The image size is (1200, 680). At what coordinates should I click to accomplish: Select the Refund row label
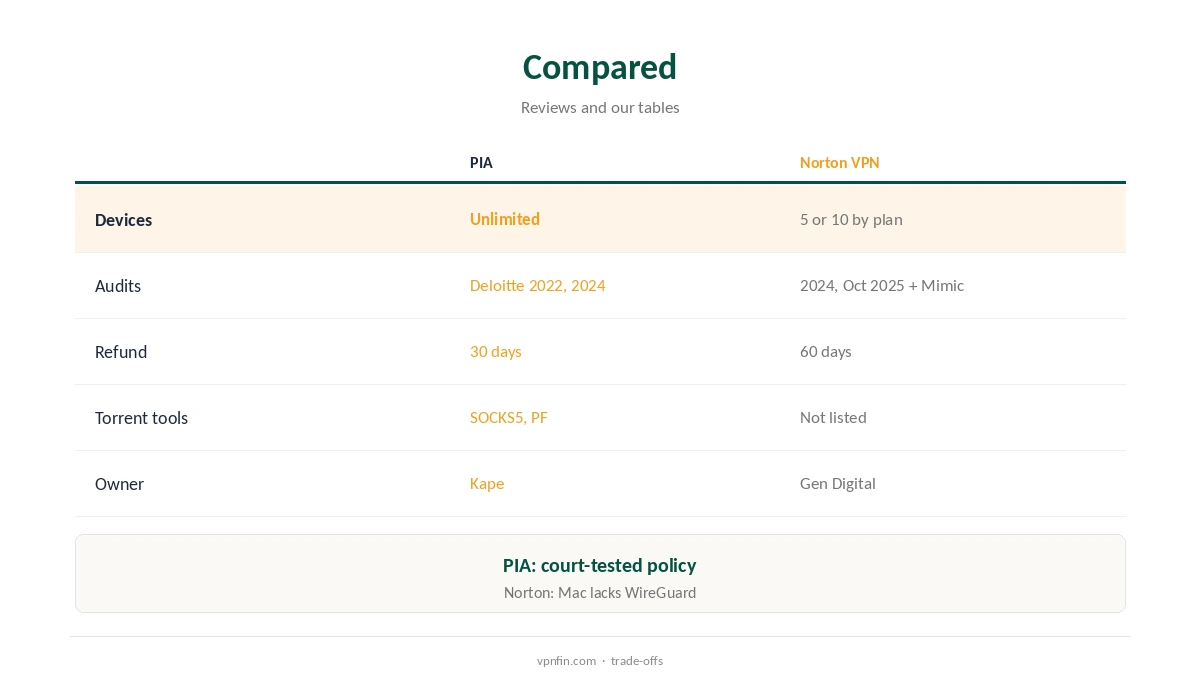[x=121, y=351]
